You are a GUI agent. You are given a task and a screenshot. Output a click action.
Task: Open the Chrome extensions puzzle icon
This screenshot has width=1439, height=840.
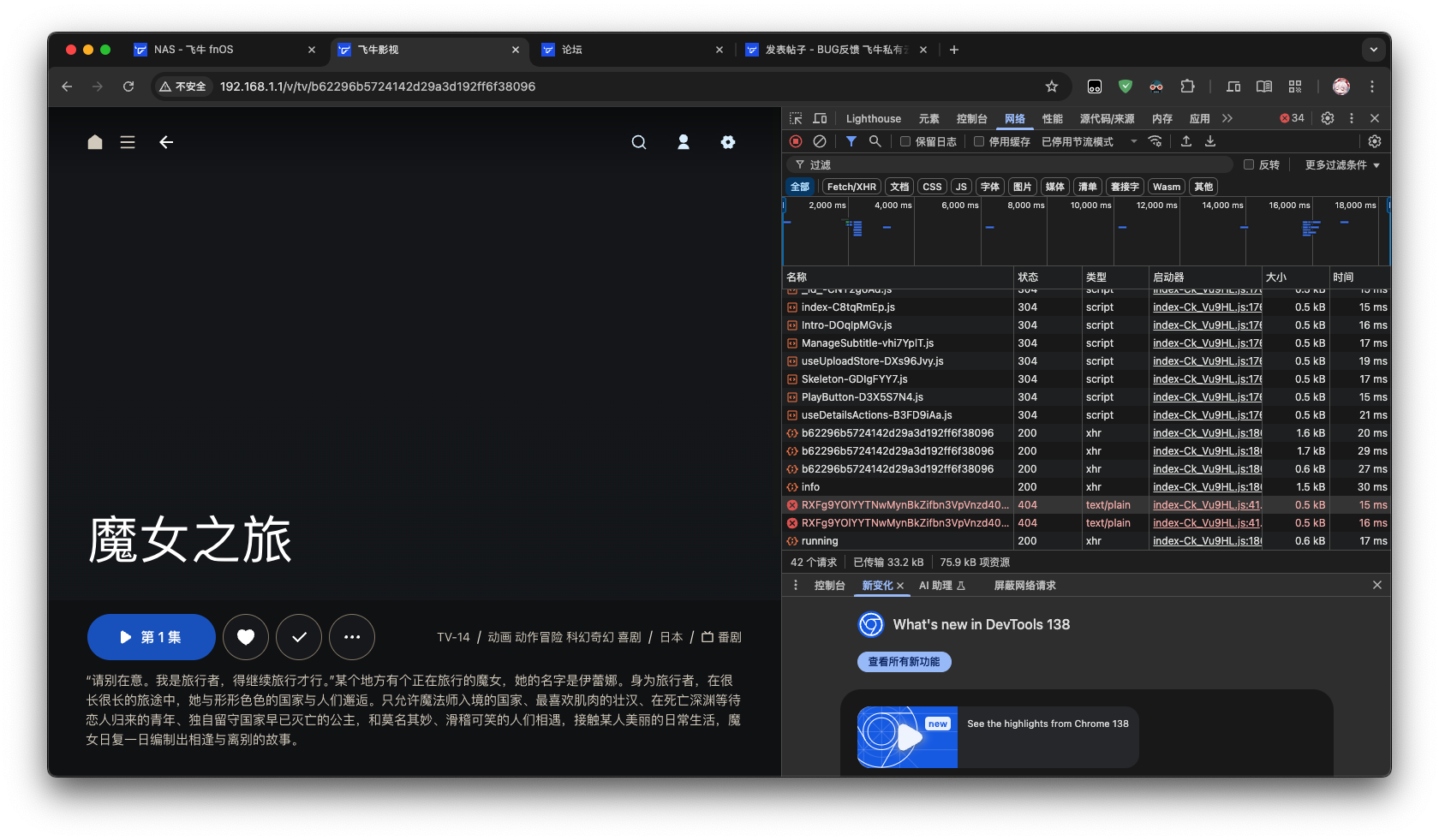[x=1187, y=86]
